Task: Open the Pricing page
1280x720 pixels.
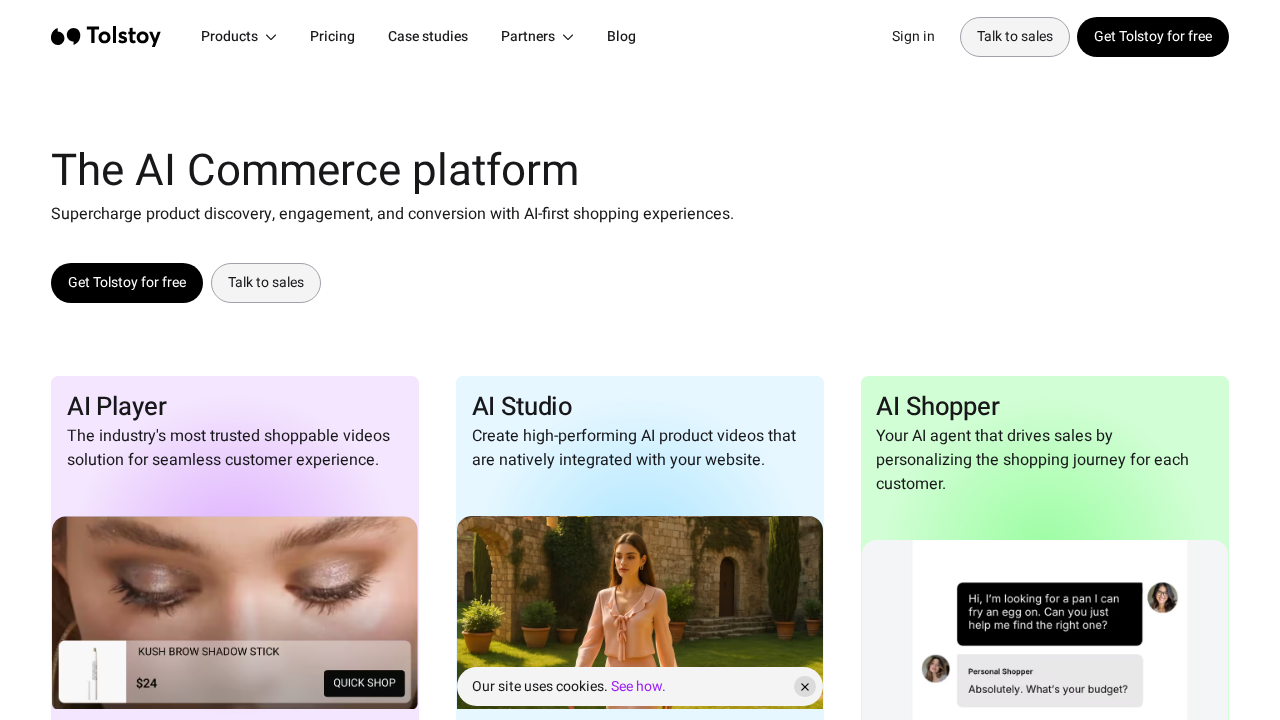Action: point(332,37)
